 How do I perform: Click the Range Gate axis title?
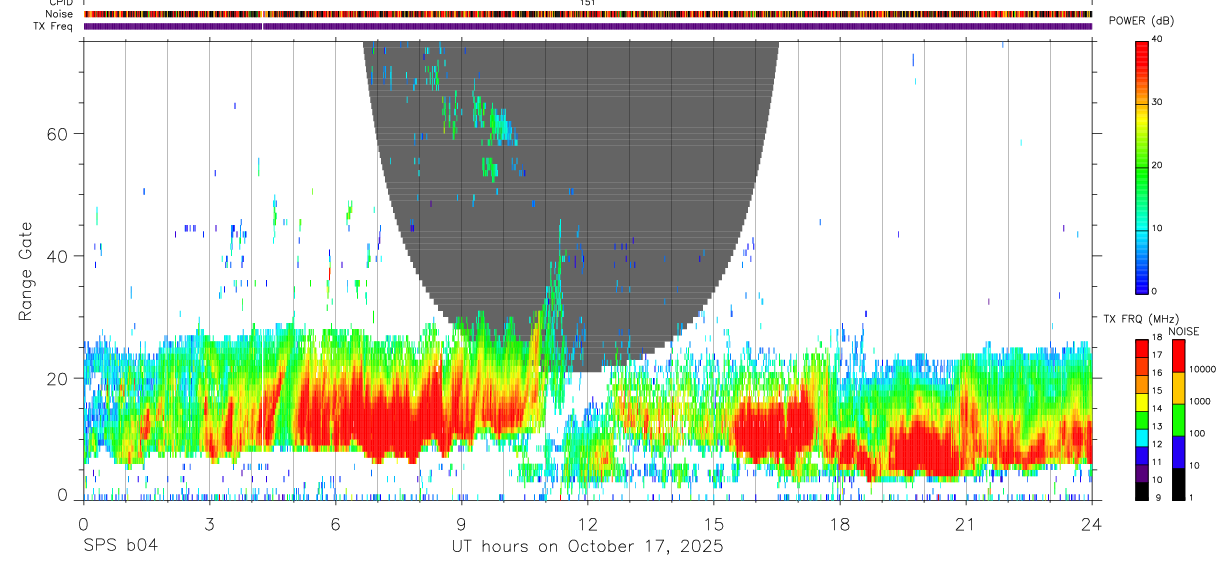25,270
